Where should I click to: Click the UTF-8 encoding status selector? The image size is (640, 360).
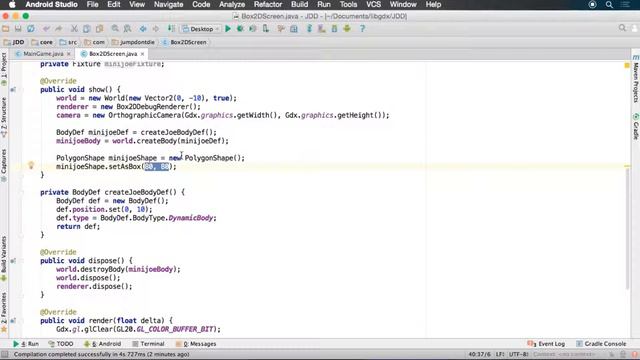point(518,354)
